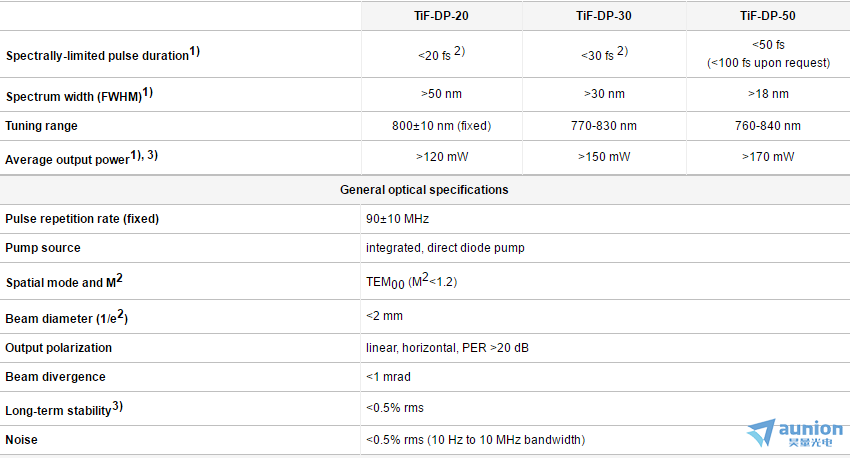This screenshot has width=855, height=458.
Task: Click the Beam diameter row label
Action: 67,317
